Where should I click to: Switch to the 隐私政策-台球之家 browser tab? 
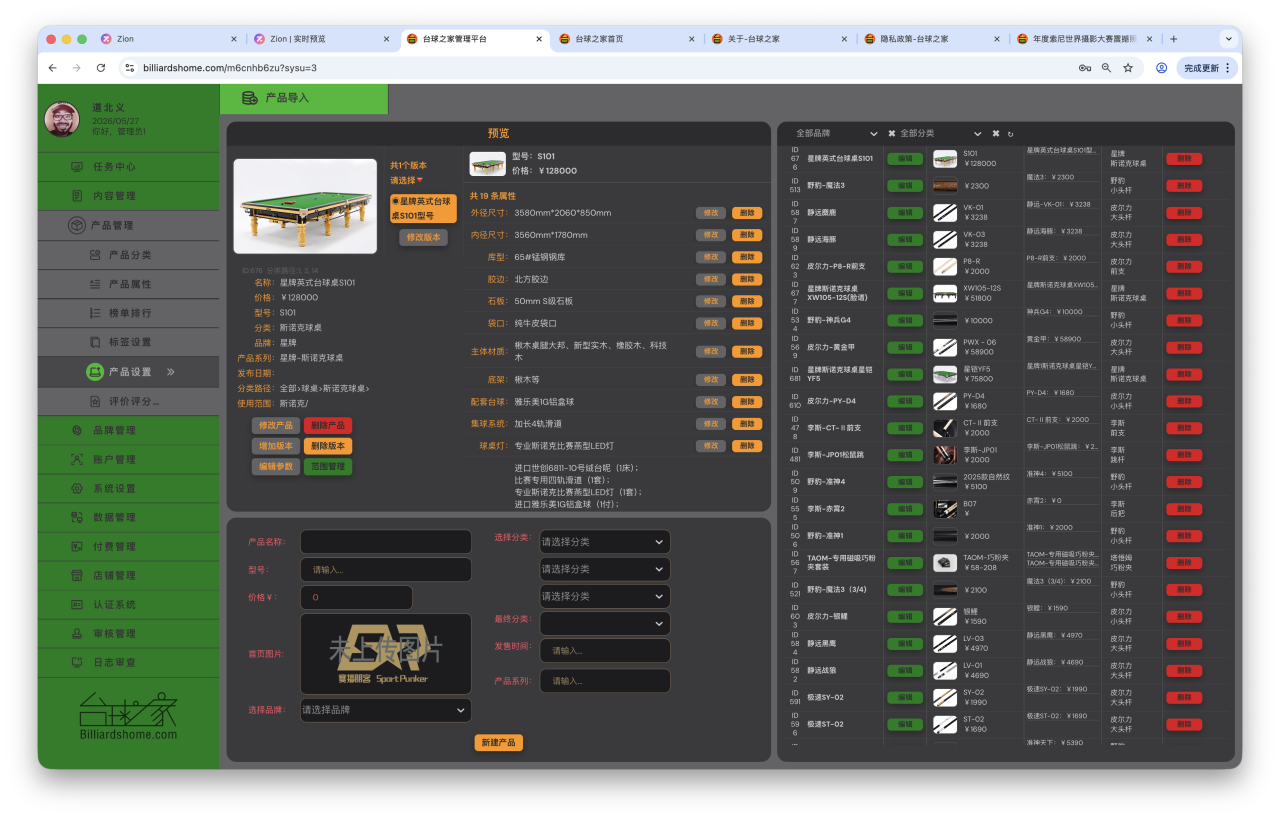[931, 39]
